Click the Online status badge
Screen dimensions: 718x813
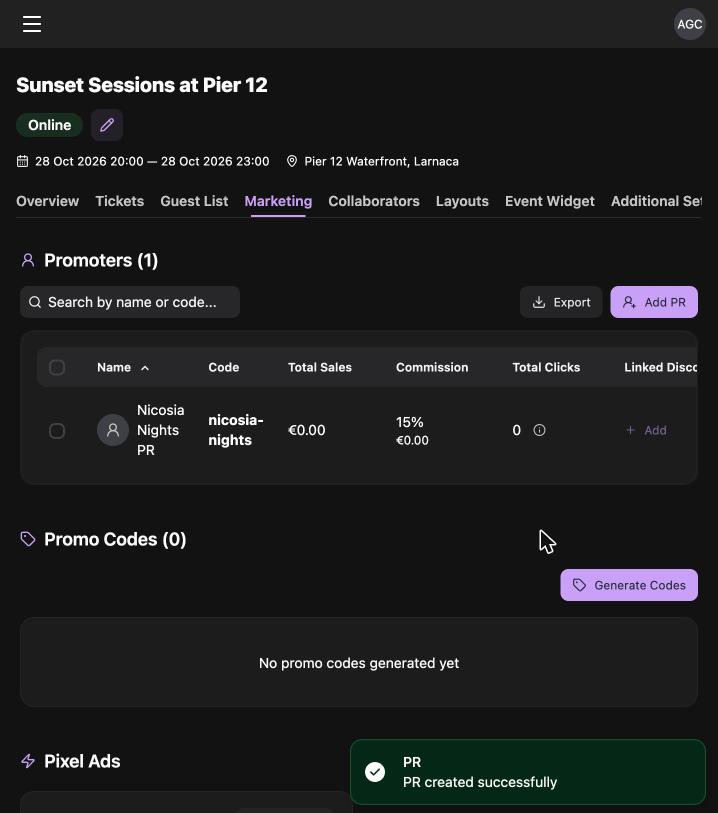coord(49,125)
